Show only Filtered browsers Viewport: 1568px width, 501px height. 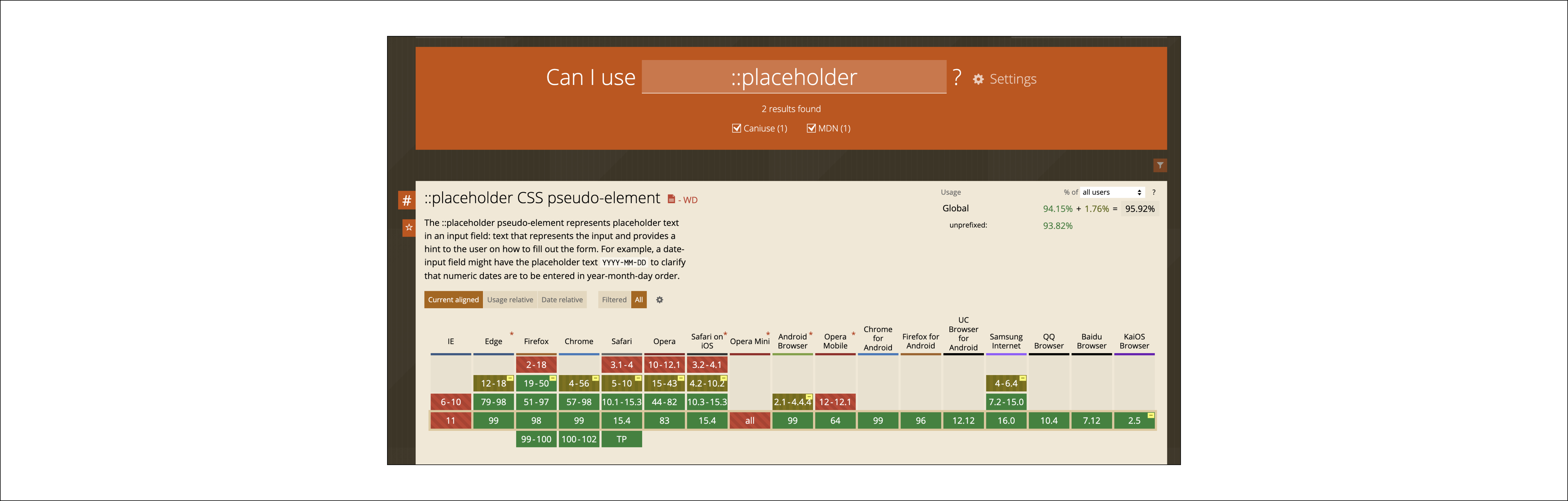point(614,300)
